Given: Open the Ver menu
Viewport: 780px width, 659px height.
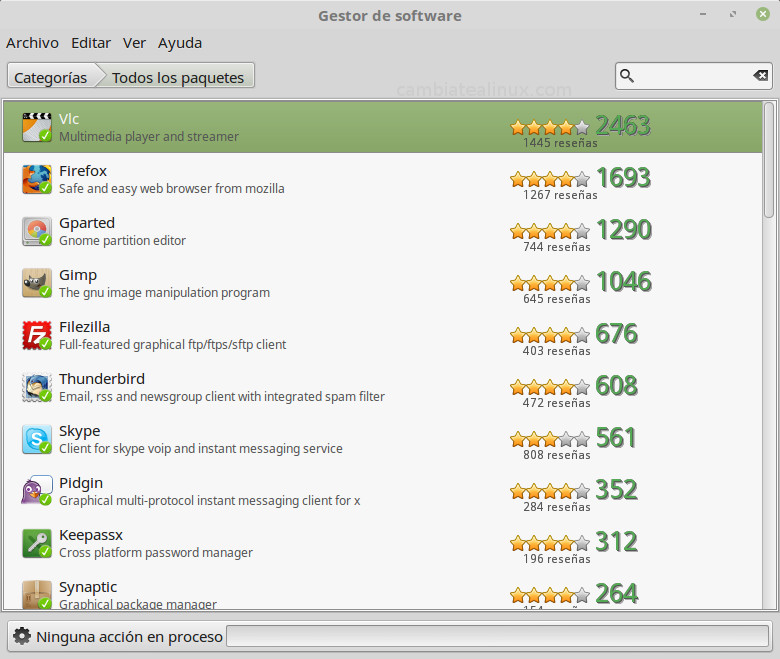Looking at the screenshot, I should pyautogui.click(x=134, y=43).
